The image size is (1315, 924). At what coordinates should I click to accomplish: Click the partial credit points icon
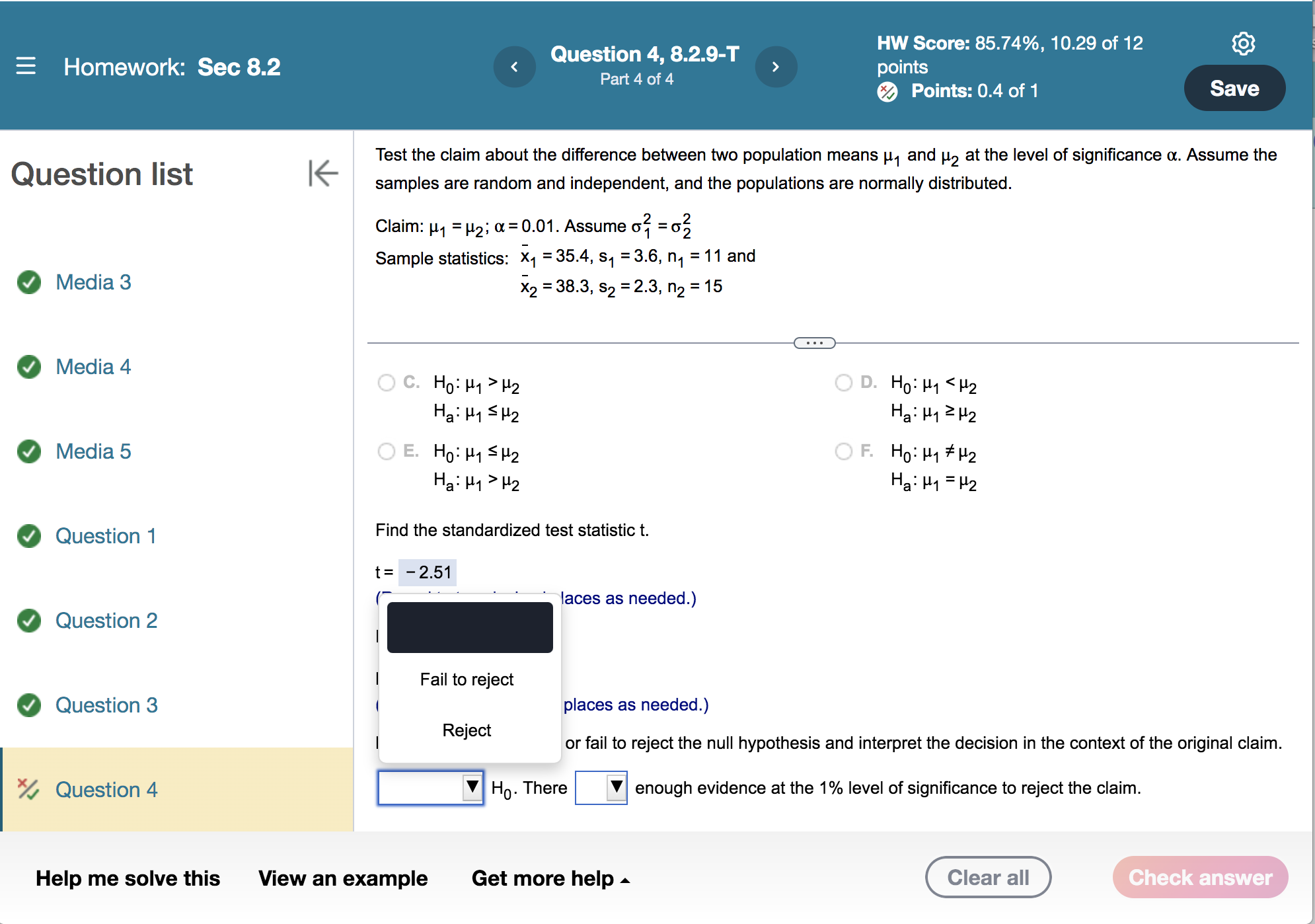(x=887, y=92)
